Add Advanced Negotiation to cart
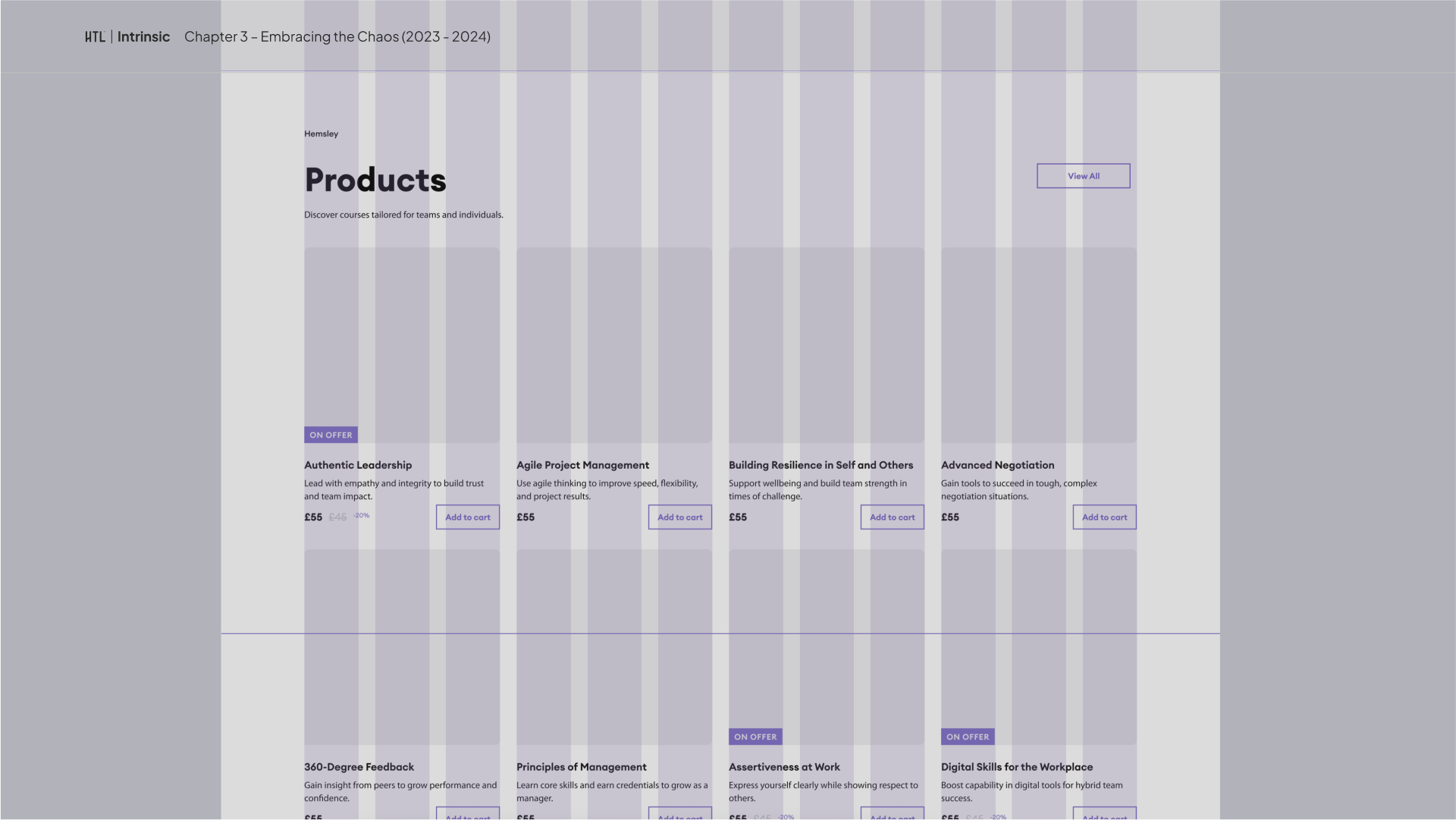The image size is (1456, 820). (1104, 517)
